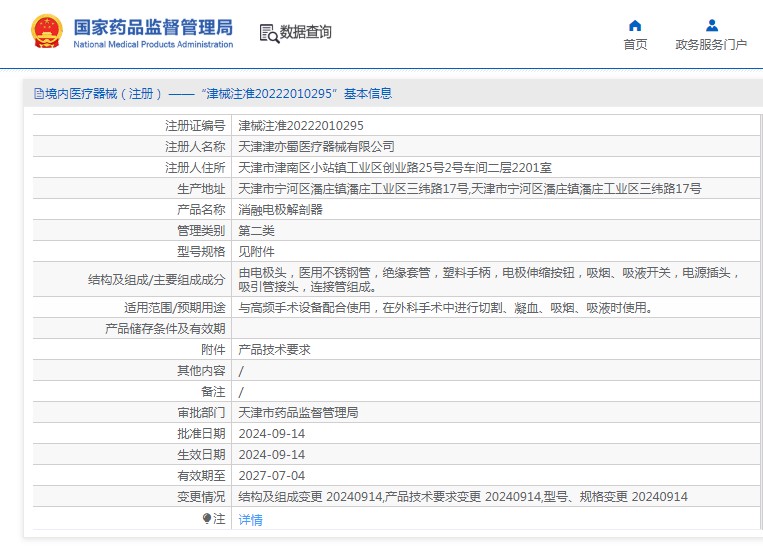Click the 变更情况 change history text
Image resolution: width=763 pixels, height=547 pixels.
(x=463, y=496)
